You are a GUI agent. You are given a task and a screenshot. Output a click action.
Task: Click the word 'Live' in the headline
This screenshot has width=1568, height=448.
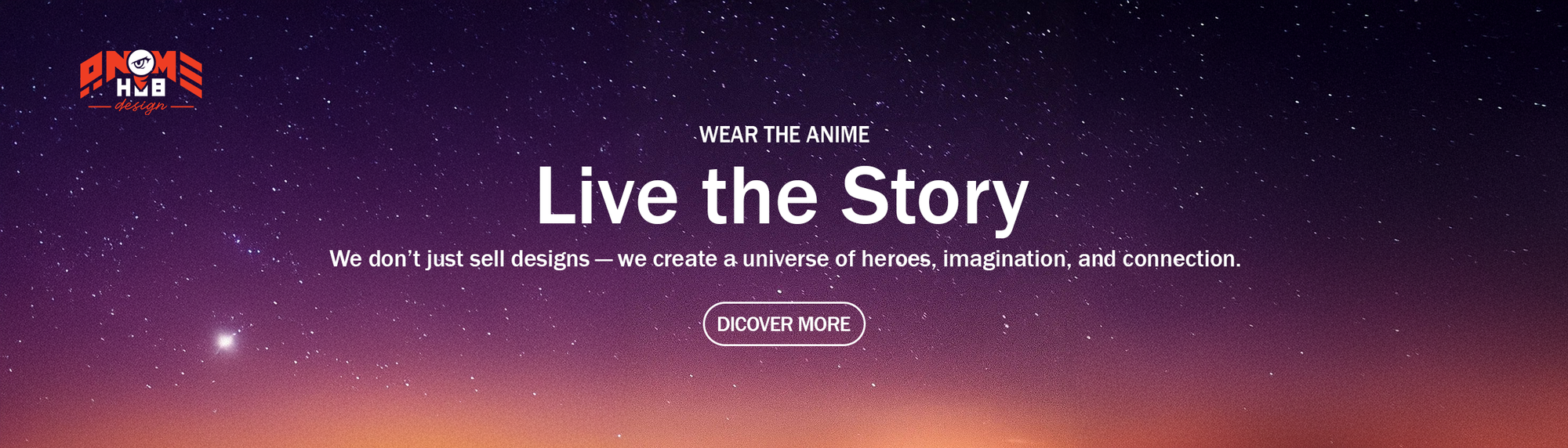pos(607,196)
